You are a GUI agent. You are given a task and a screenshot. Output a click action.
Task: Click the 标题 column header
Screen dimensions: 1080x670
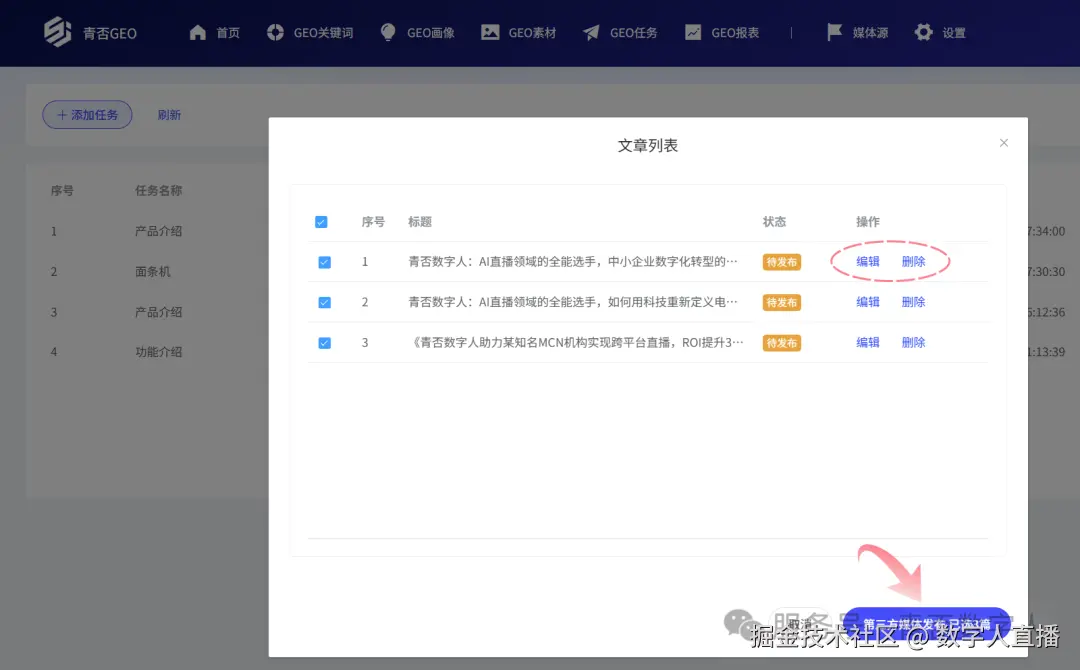coord(419,222)
